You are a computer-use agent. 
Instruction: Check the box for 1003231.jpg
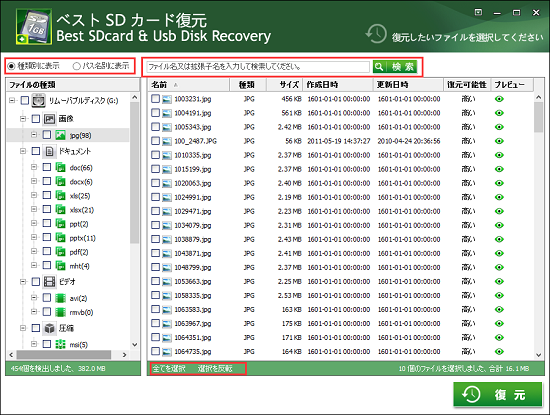(155, 99)
